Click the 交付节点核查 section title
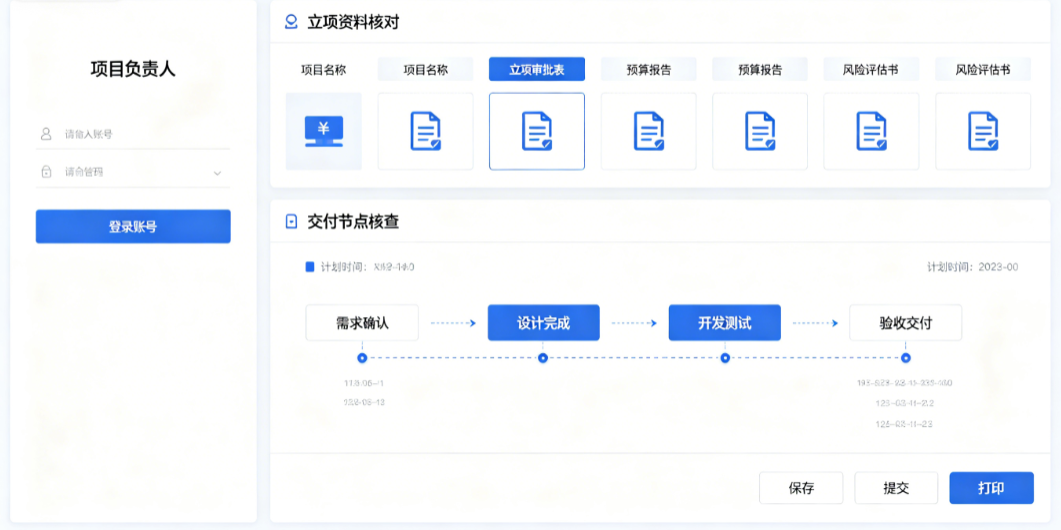1061x530 pixels. (x=353, y=221)
